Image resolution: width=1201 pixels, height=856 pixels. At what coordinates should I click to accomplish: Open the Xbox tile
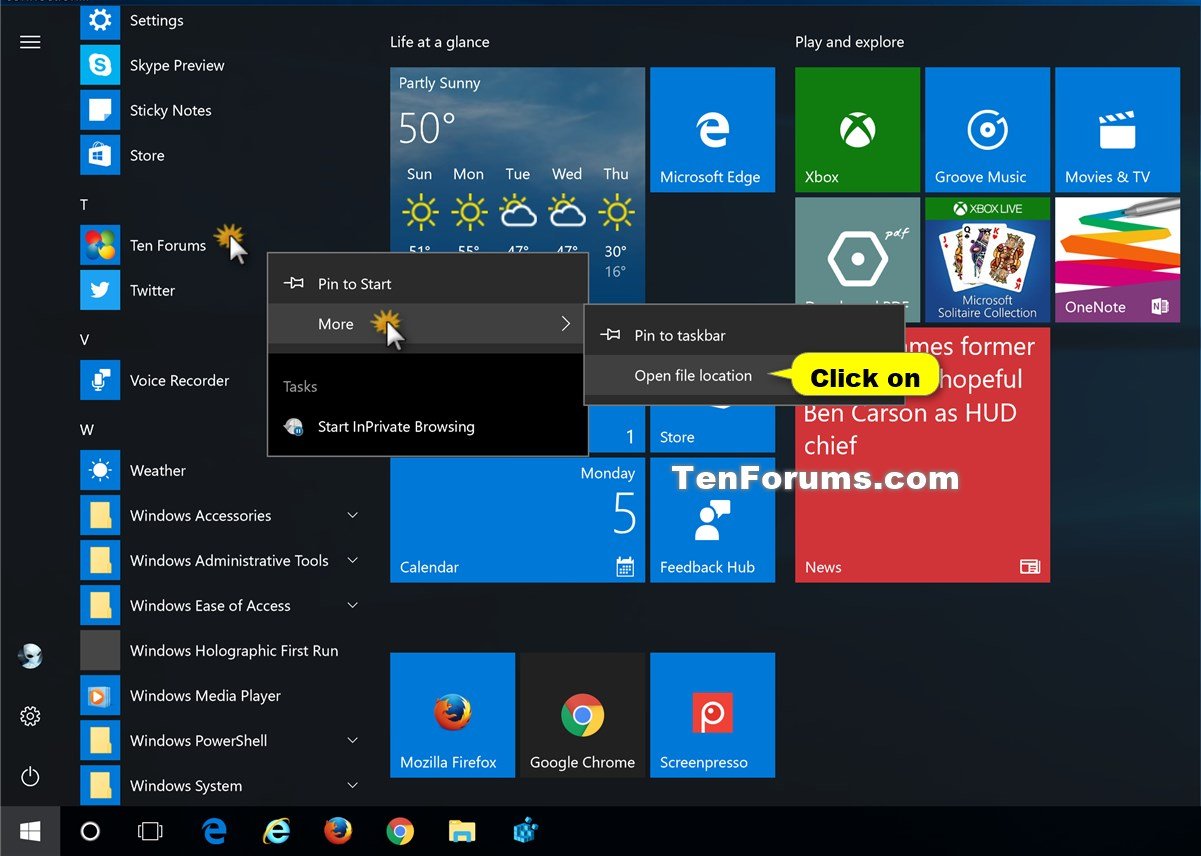coord(857,130)
